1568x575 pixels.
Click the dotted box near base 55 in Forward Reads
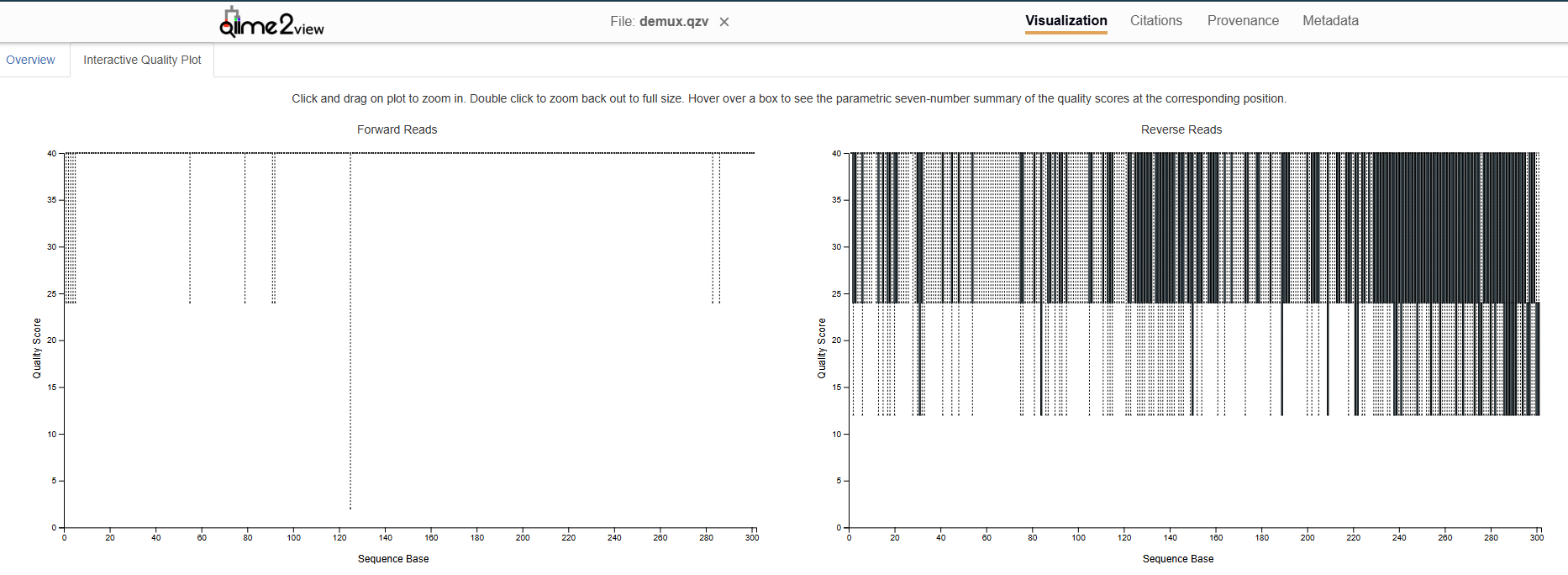pos(190,228)
